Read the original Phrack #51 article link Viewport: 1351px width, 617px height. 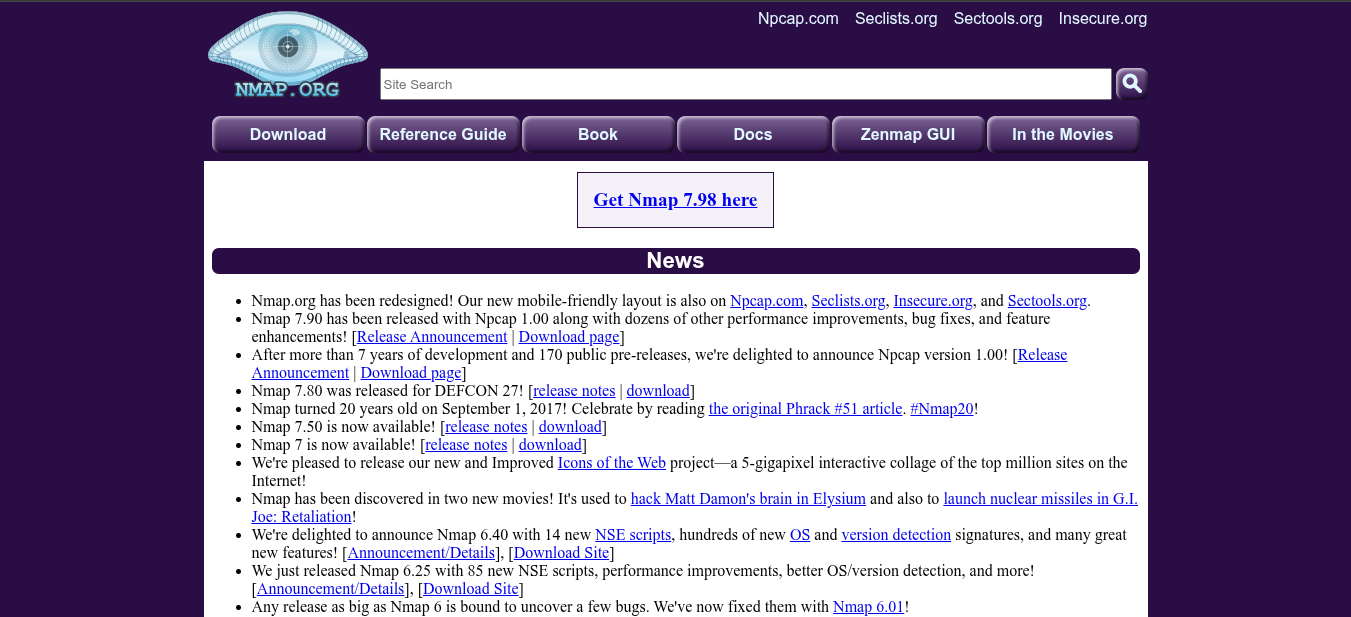[805, 409]
